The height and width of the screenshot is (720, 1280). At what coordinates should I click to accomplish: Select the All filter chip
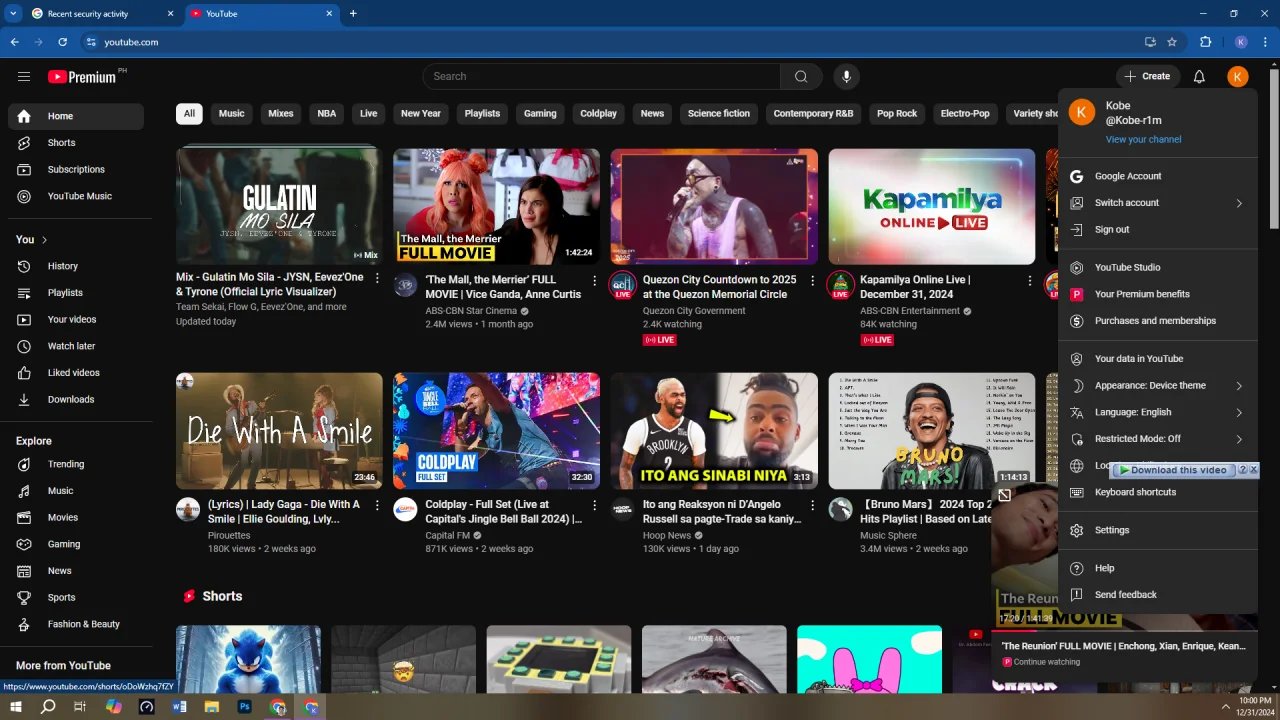(189, 114)
